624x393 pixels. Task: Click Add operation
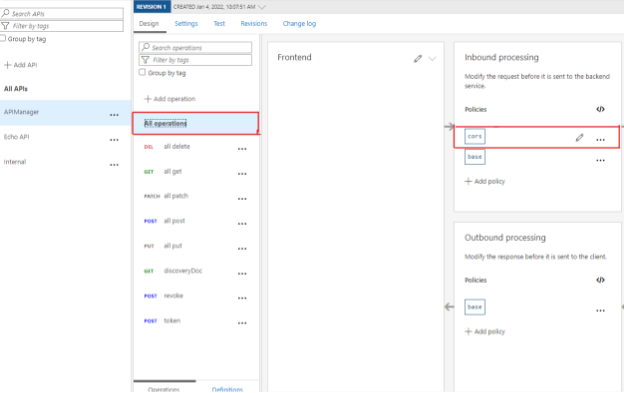tap(170, 99)
